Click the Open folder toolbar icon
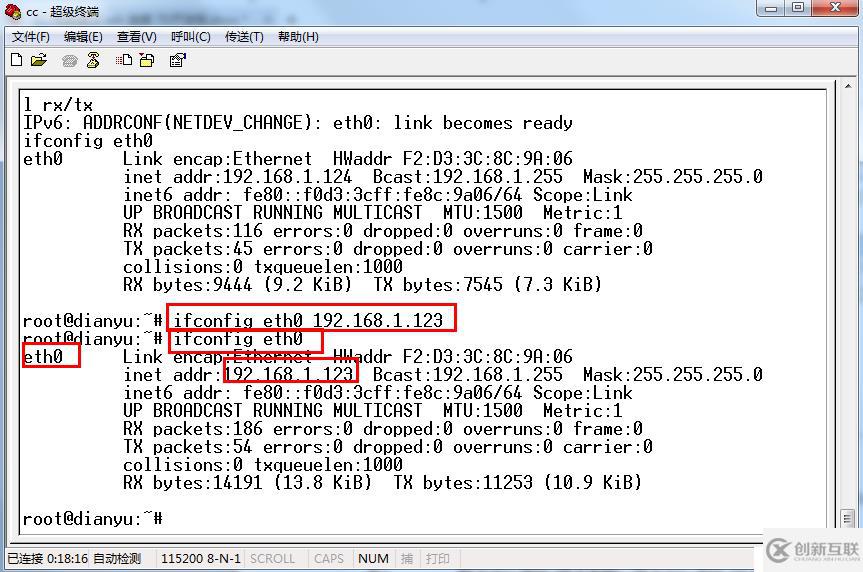Screen dimensions: 863x572 point(39,59)
